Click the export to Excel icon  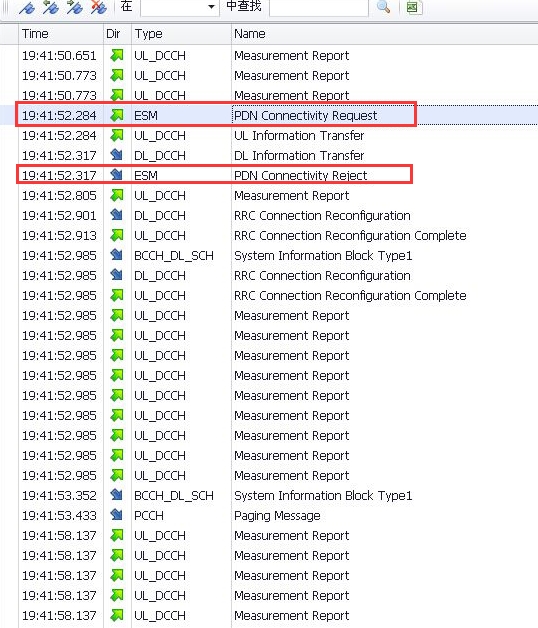(413, 7)
